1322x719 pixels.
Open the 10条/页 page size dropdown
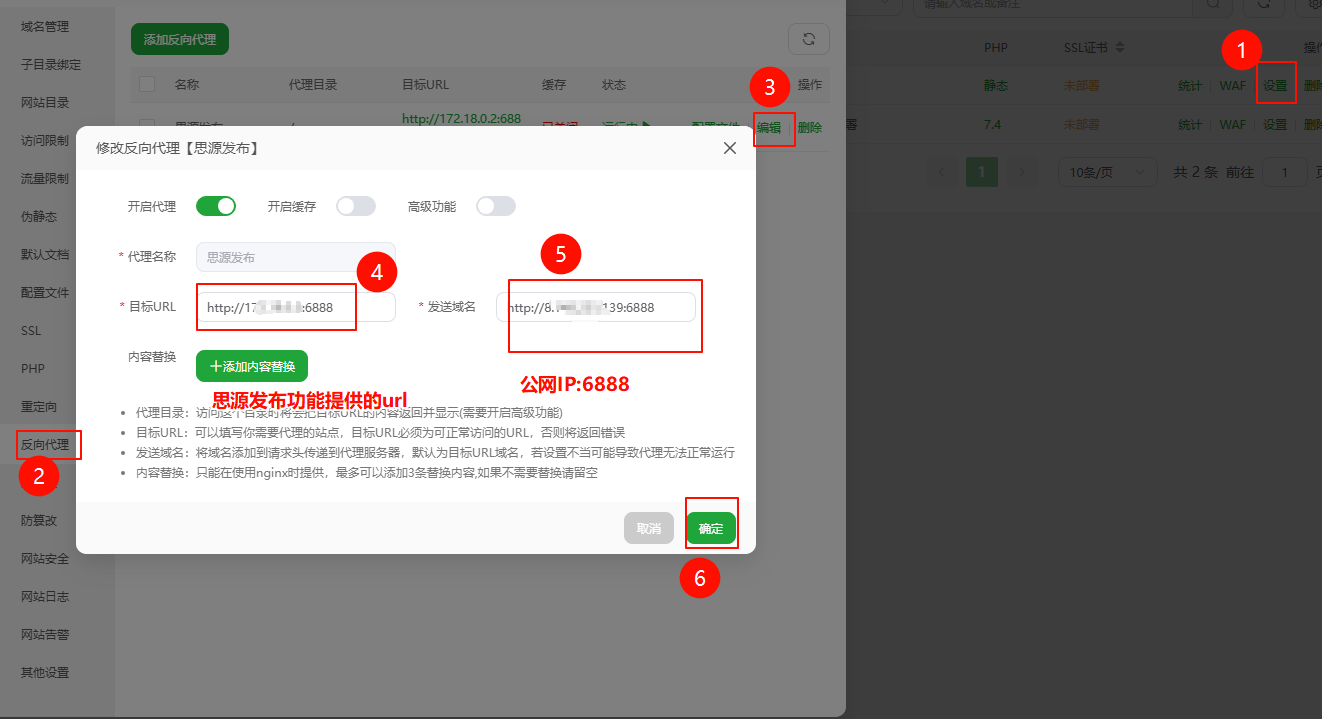point(1107,172)
